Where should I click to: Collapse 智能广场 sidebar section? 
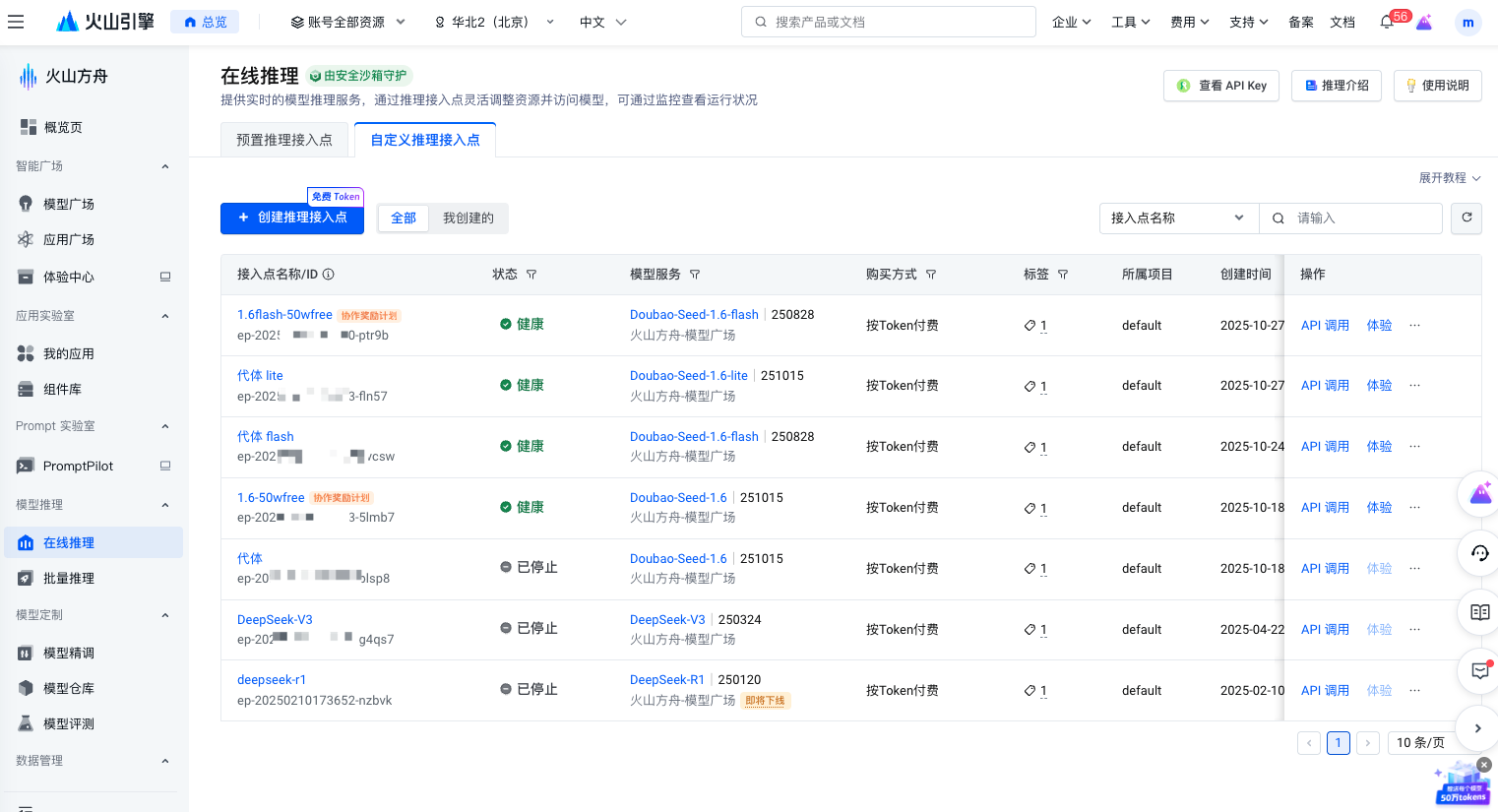(x=165, y=166)
